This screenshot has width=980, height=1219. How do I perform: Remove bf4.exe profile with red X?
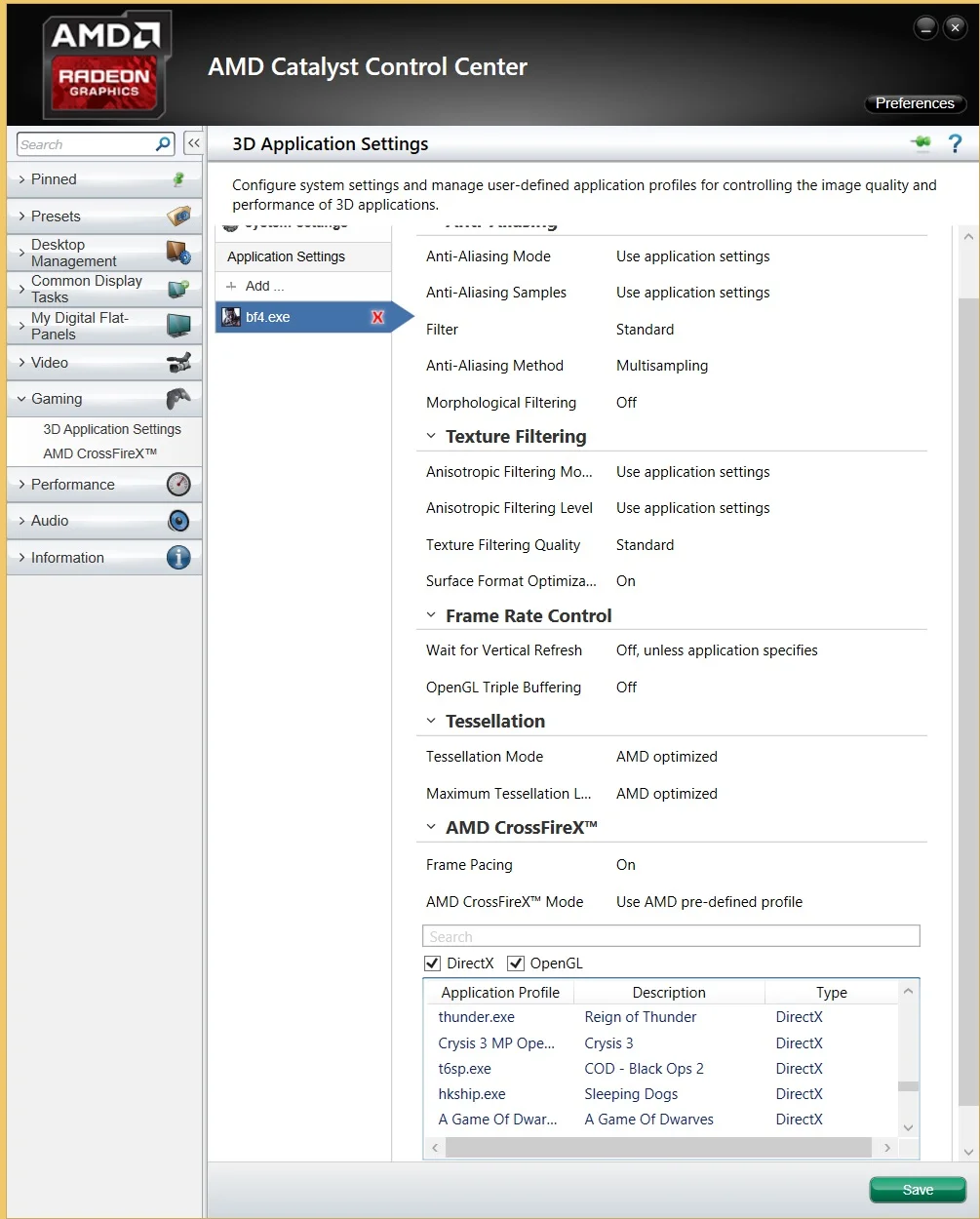point(377,317)
